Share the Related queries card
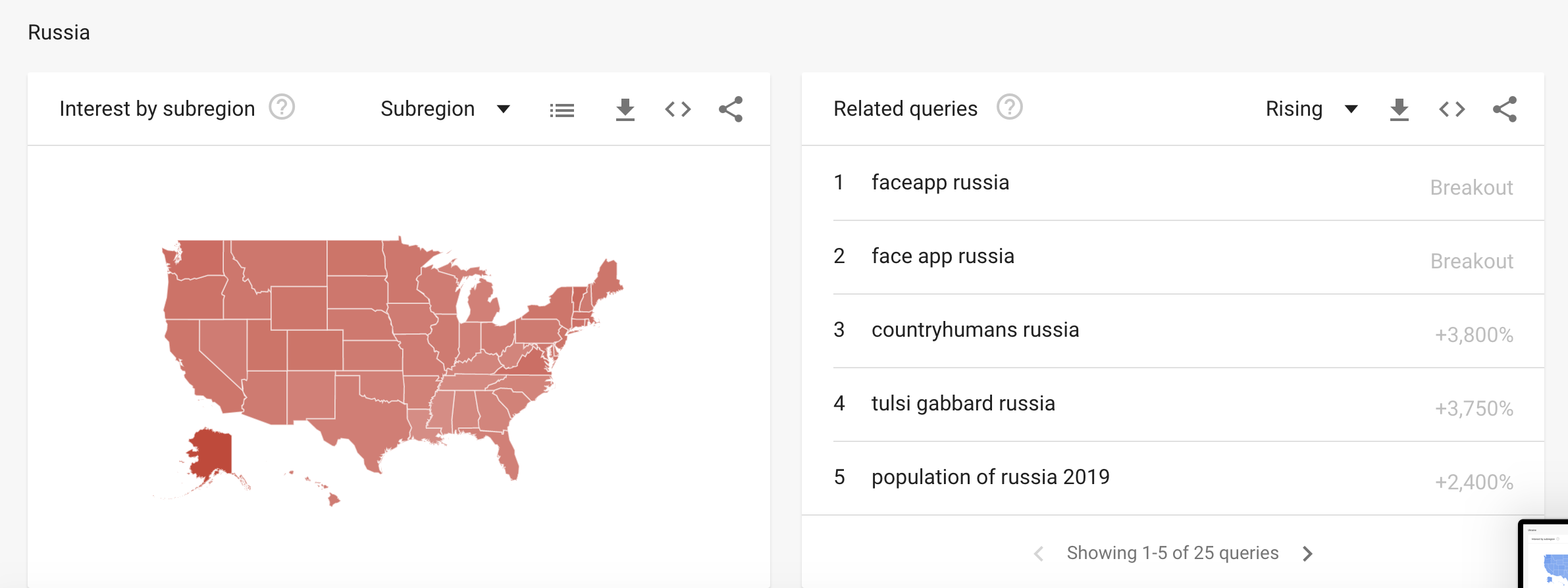 pyautogui.click(x=1505, y=109)
